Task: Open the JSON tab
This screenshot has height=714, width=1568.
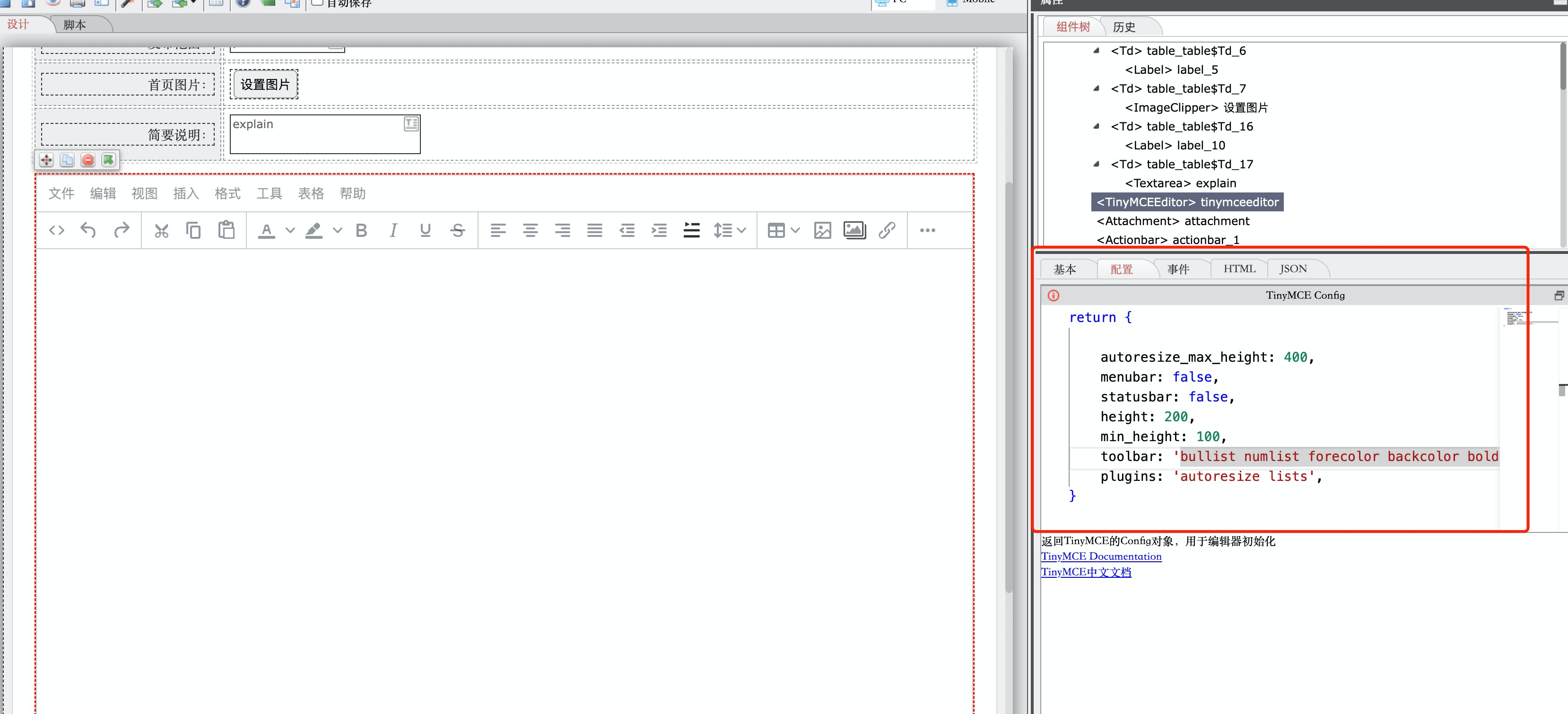Action: [x=1293, y=269]
